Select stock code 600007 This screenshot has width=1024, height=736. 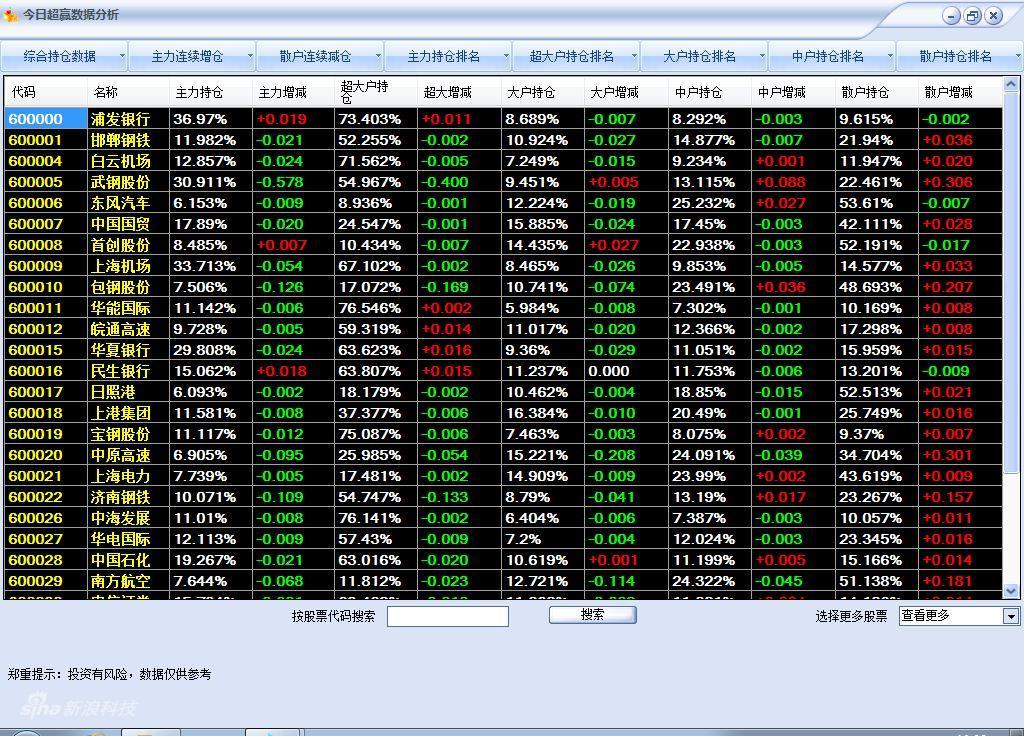click(x=35, y=224)
